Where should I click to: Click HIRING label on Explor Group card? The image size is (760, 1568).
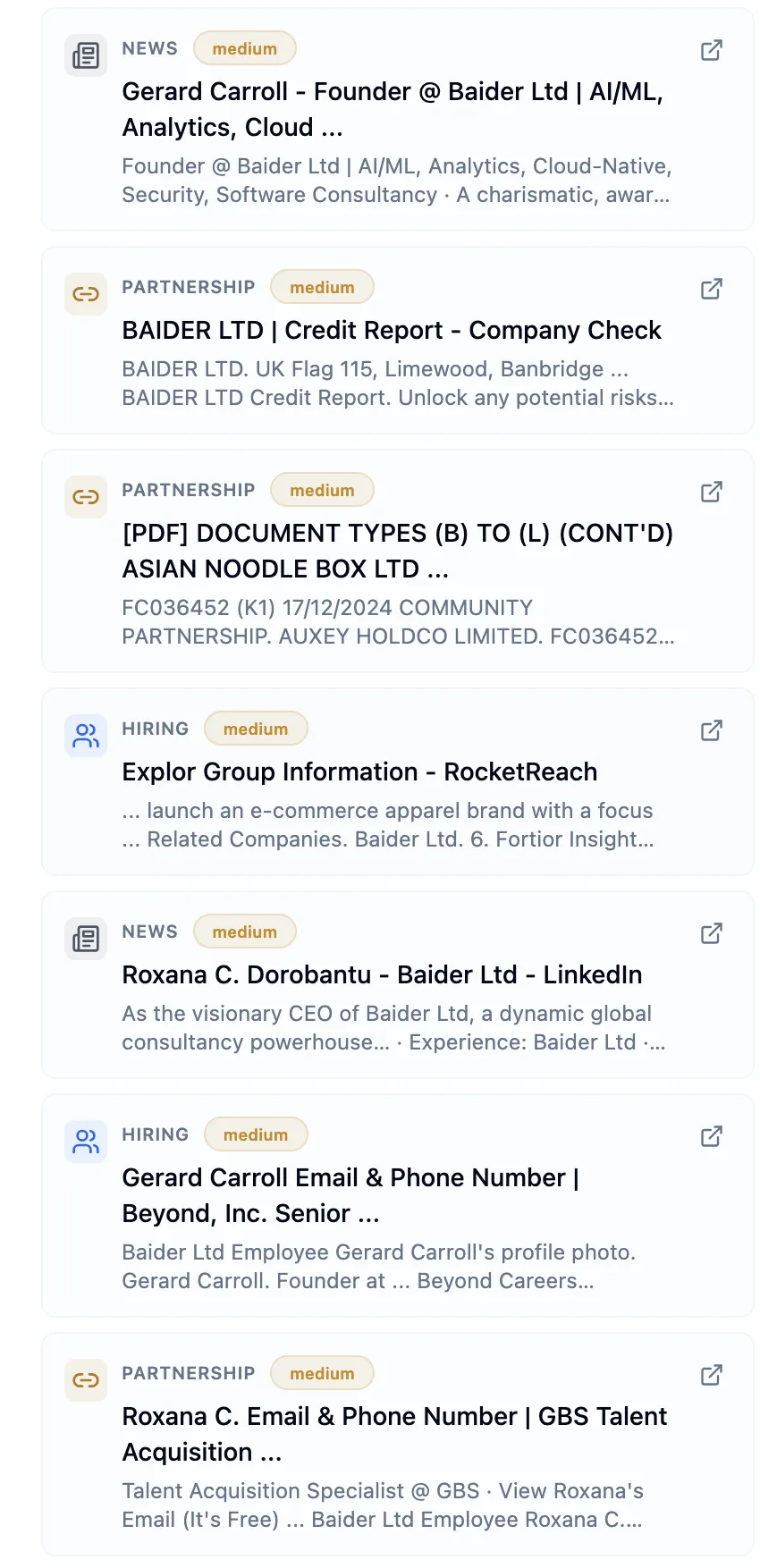(155, 729)
